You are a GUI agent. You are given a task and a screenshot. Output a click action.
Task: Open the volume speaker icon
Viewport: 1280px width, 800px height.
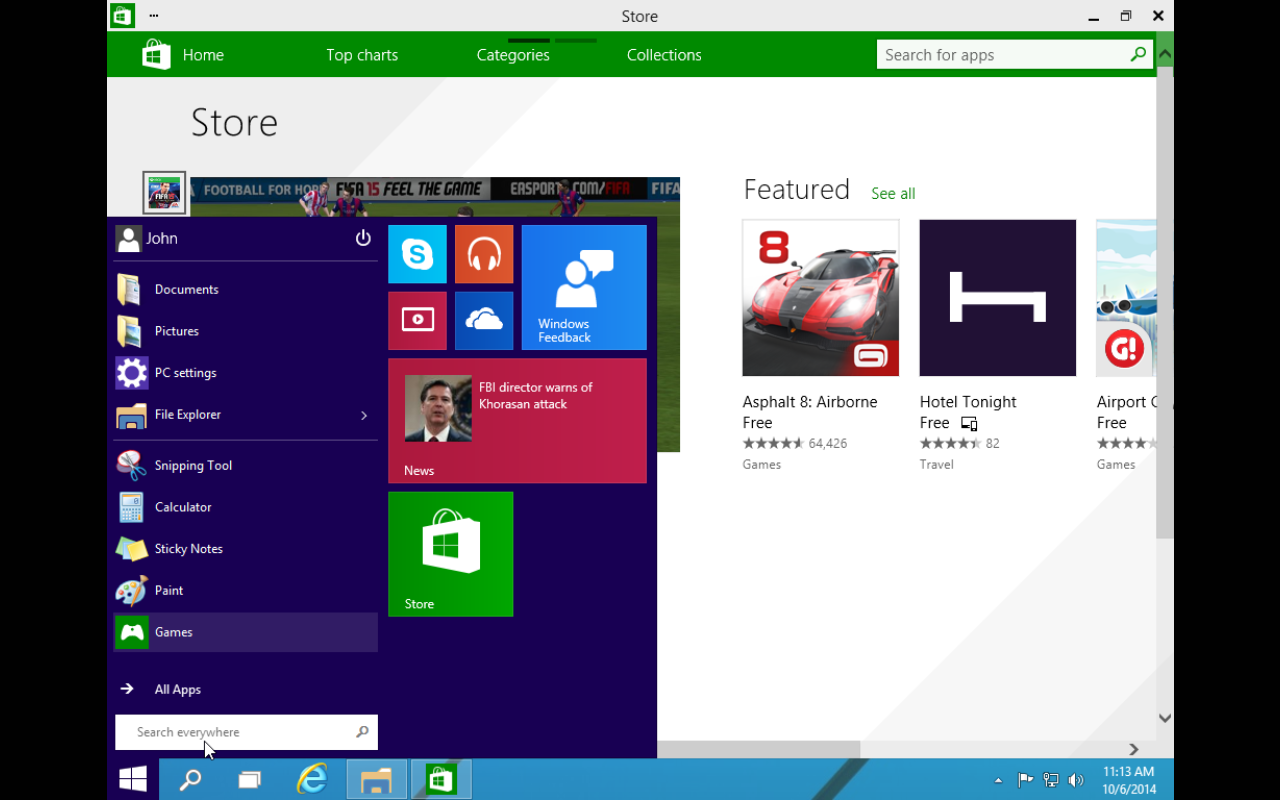point(1076,780)
